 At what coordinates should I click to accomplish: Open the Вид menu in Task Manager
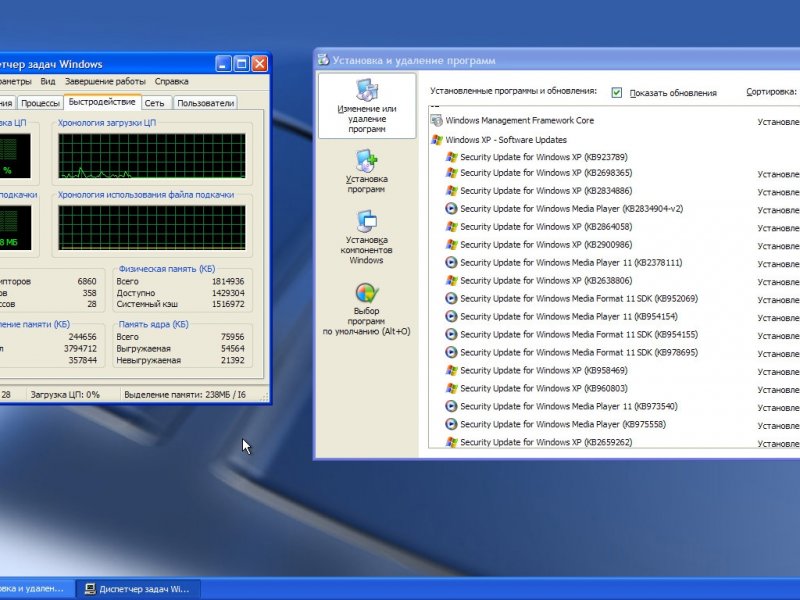(48, 82)
